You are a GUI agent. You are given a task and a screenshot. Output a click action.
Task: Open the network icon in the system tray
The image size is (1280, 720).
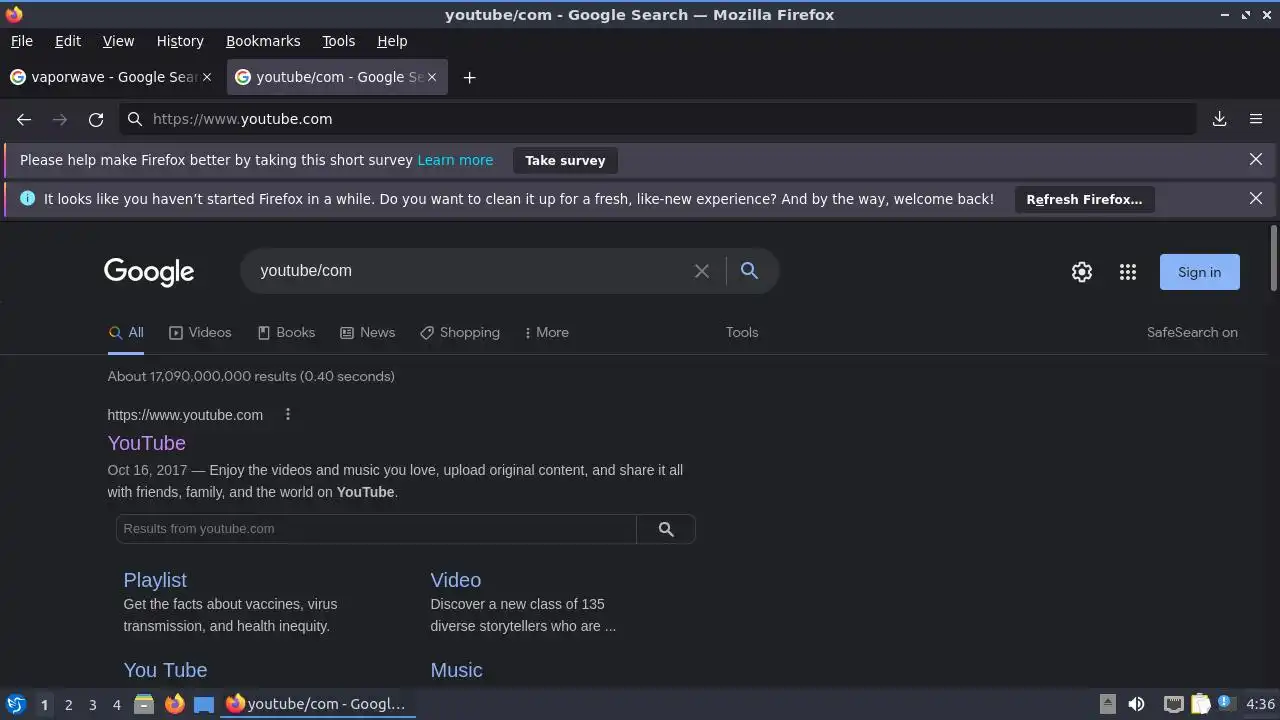[1174, 704]
